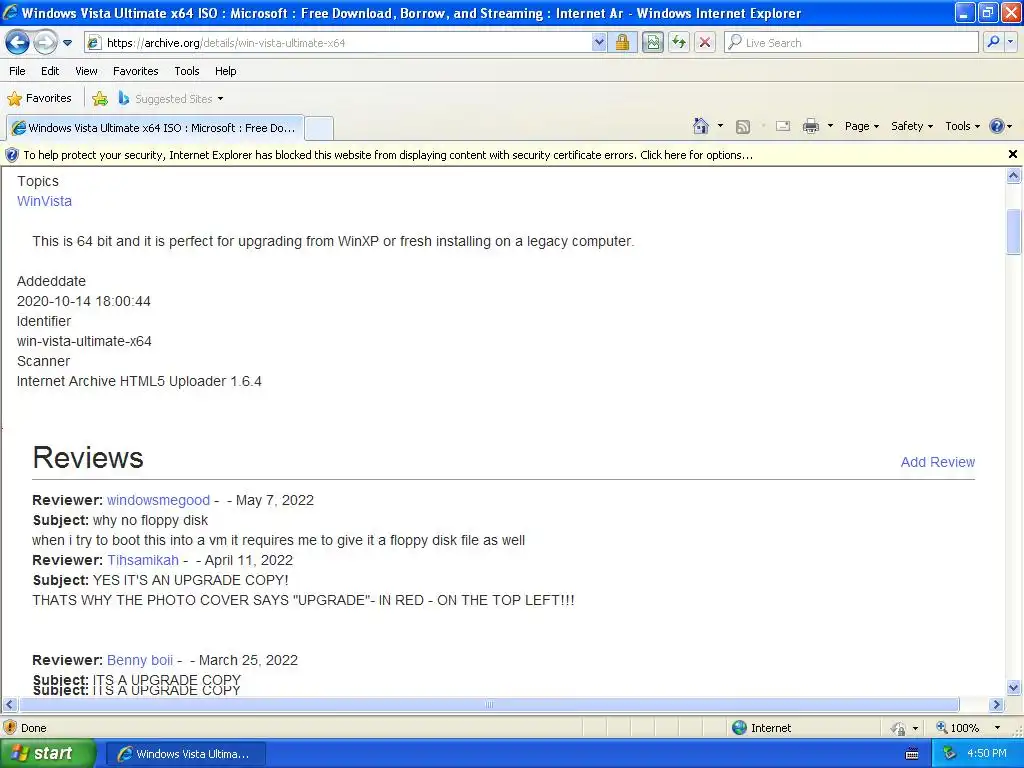
Task: Click the Read Mail icon
Action: tap(783, 127)
